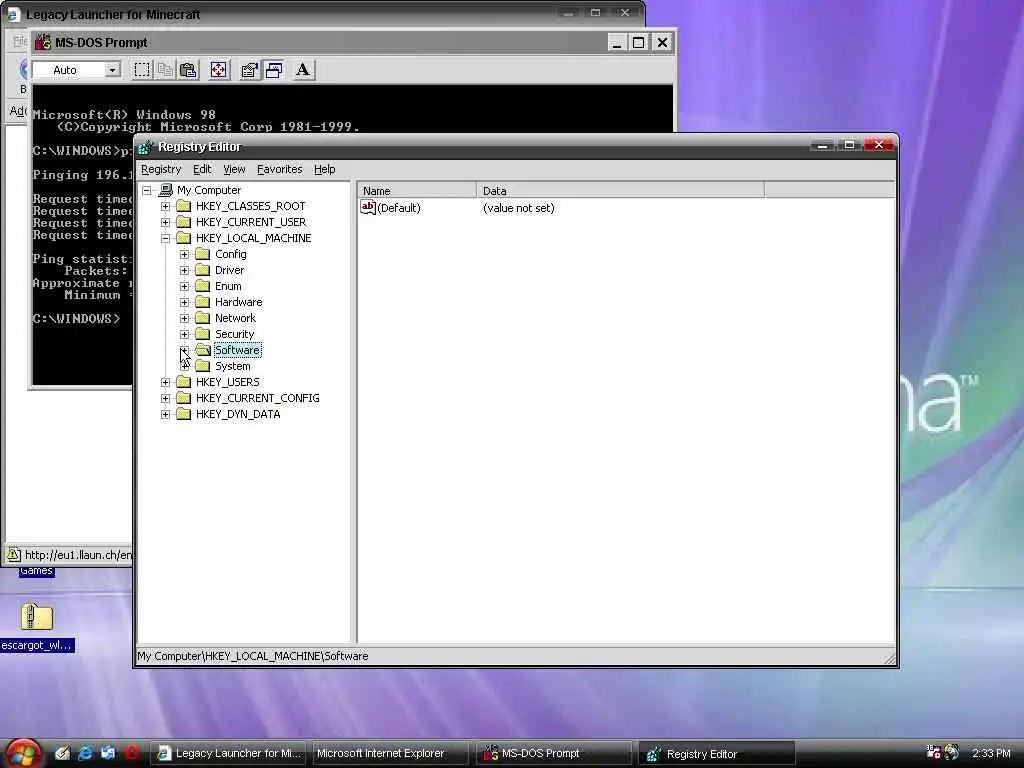Expand the Enum subkey
This screenshot has width=1024, height=768.
(185, 286)
